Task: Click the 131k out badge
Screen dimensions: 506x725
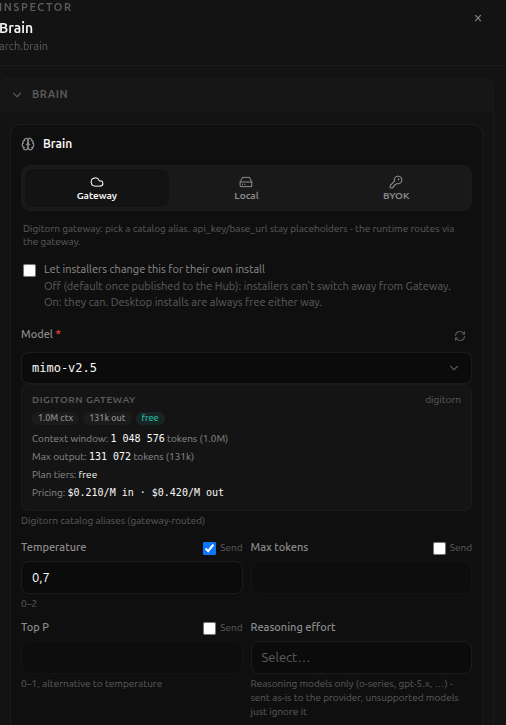Action: point(107,418)
